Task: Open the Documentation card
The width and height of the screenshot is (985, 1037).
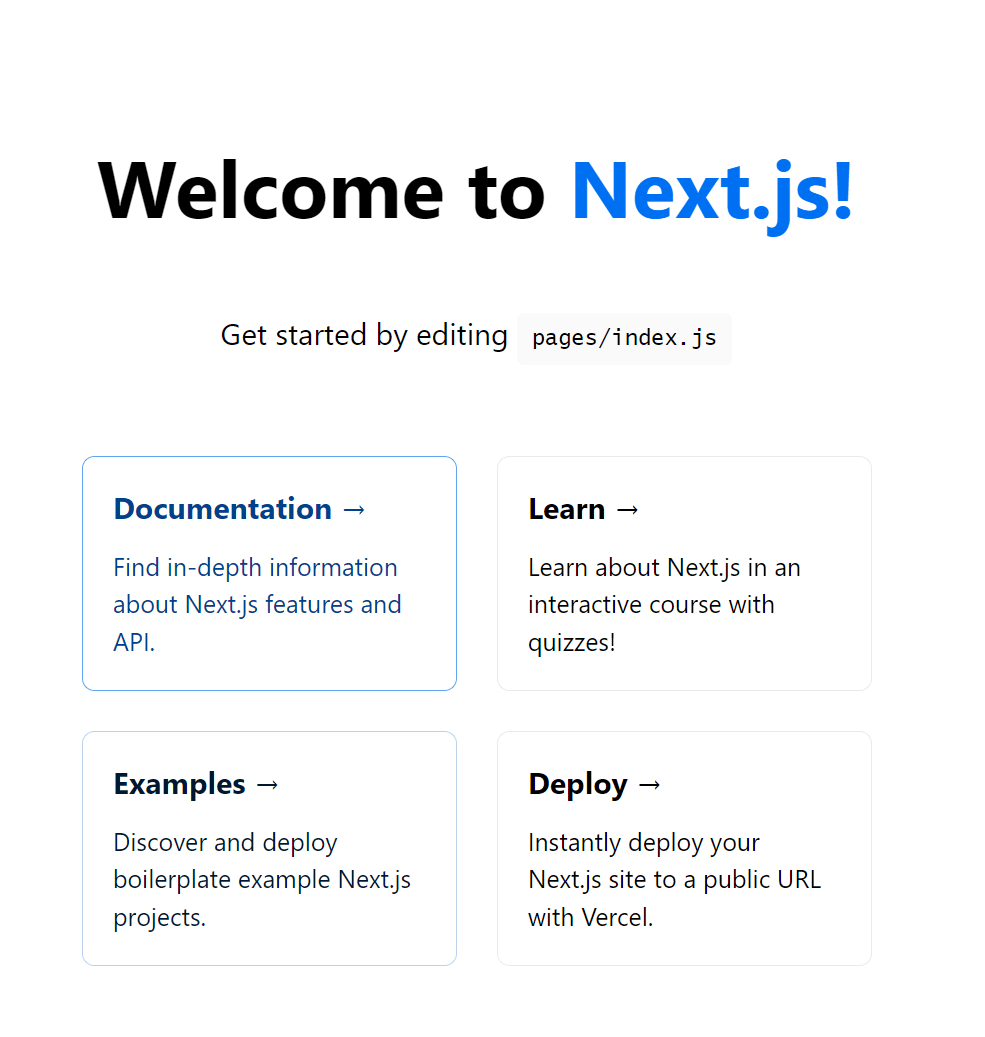Action: (x=269, y=573)
